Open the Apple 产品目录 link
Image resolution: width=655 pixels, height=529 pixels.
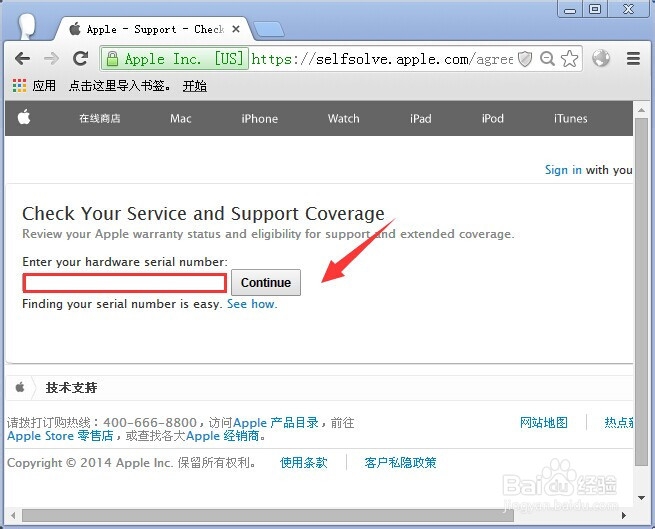[x=276, y=423]
